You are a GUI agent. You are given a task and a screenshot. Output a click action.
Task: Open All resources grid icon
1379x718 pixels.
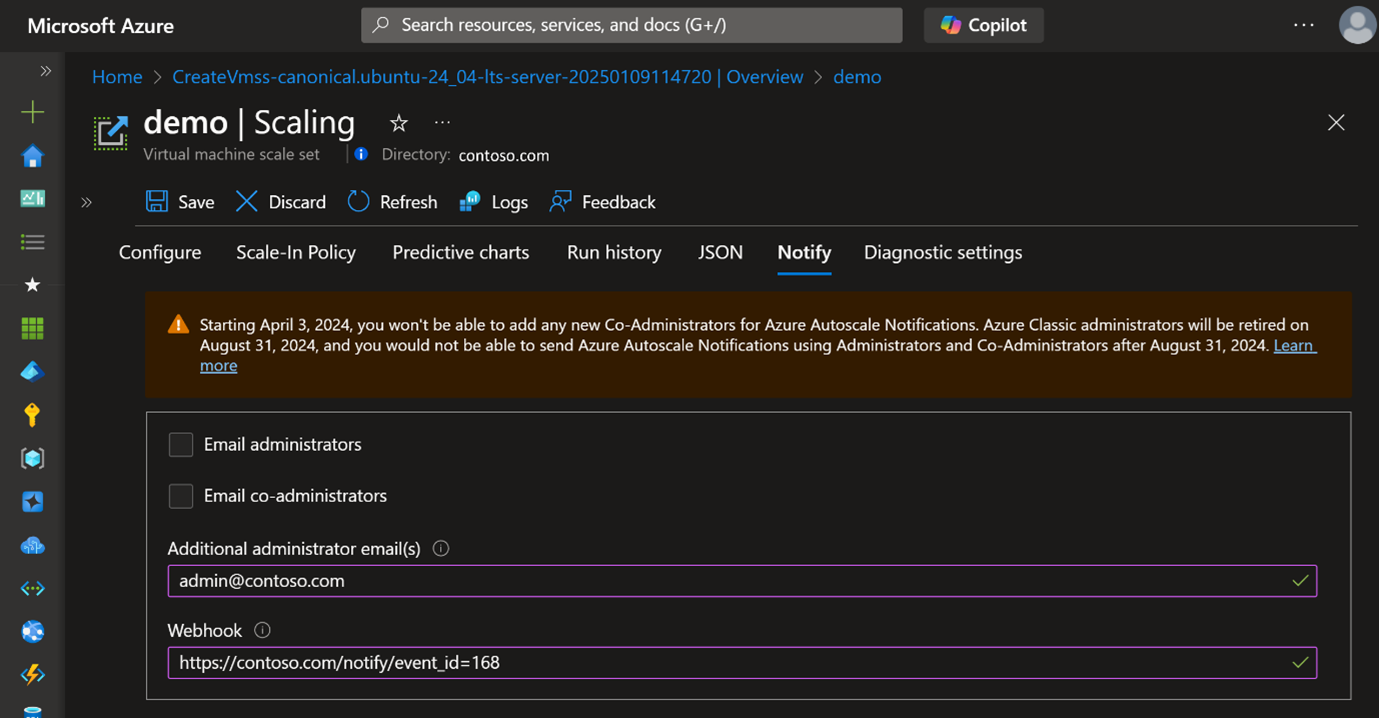32,328
